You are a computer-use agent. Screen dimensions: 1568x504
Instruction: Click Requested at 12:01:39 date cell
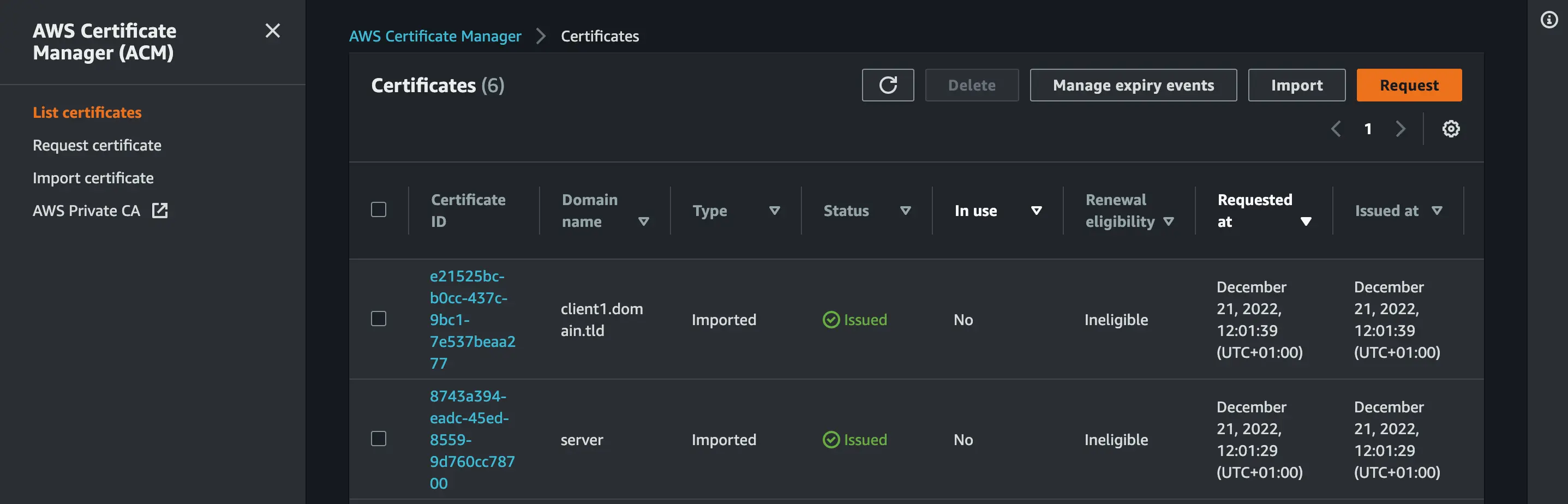click(x=1259, y=320)
